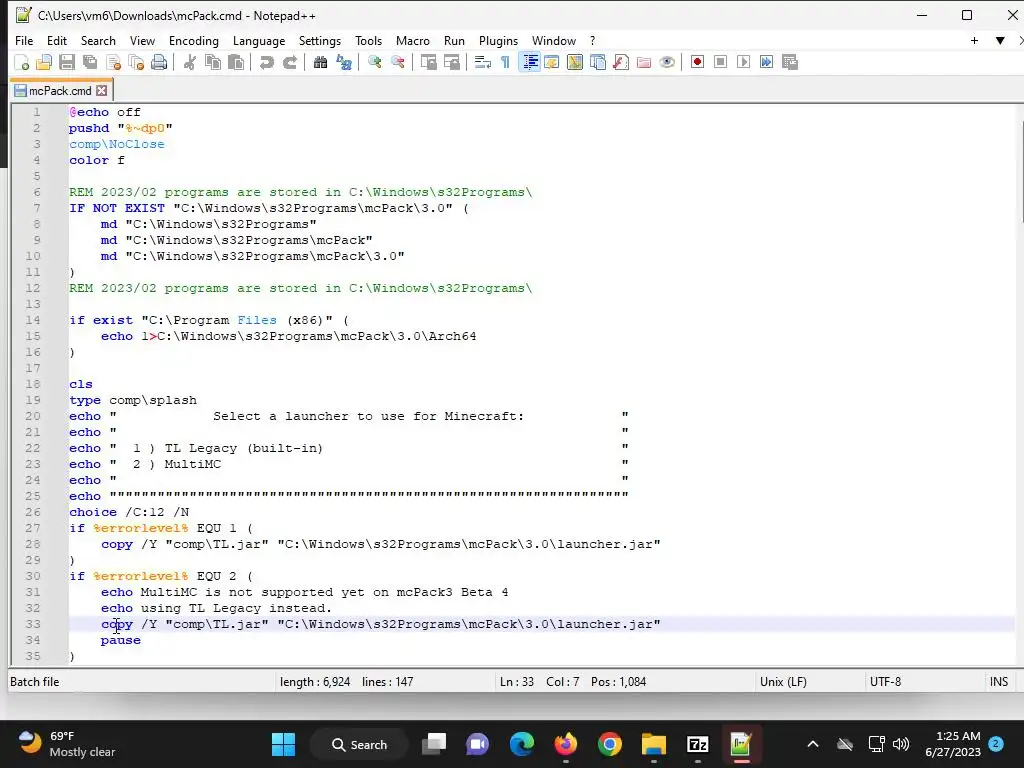The image size is (1024, 768).
Task: Open the Encoding menu
Action: pos(194,40)
